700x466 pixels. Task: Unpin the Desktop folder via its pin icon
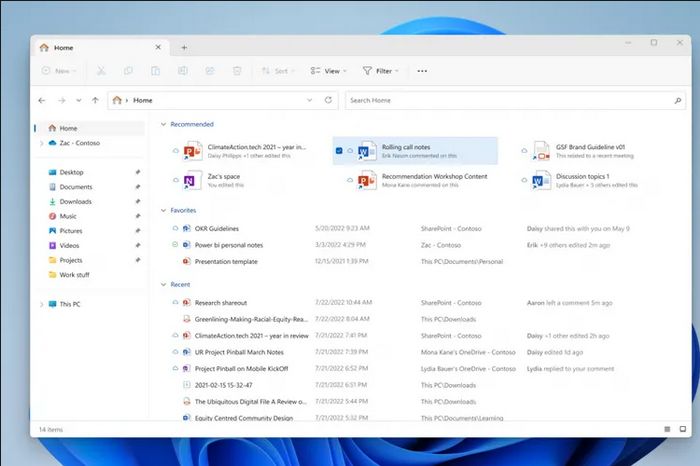click(138, 172)
